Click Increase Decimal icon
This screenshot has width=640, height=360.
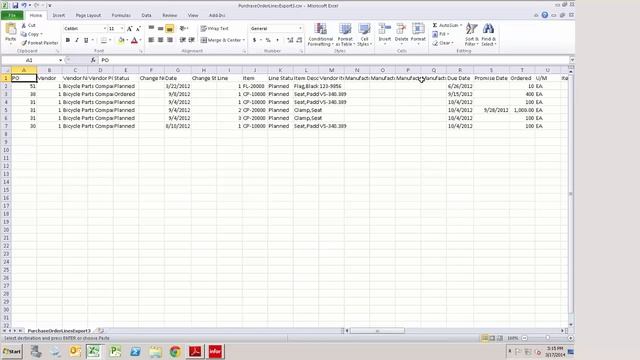tap(290, 40)
